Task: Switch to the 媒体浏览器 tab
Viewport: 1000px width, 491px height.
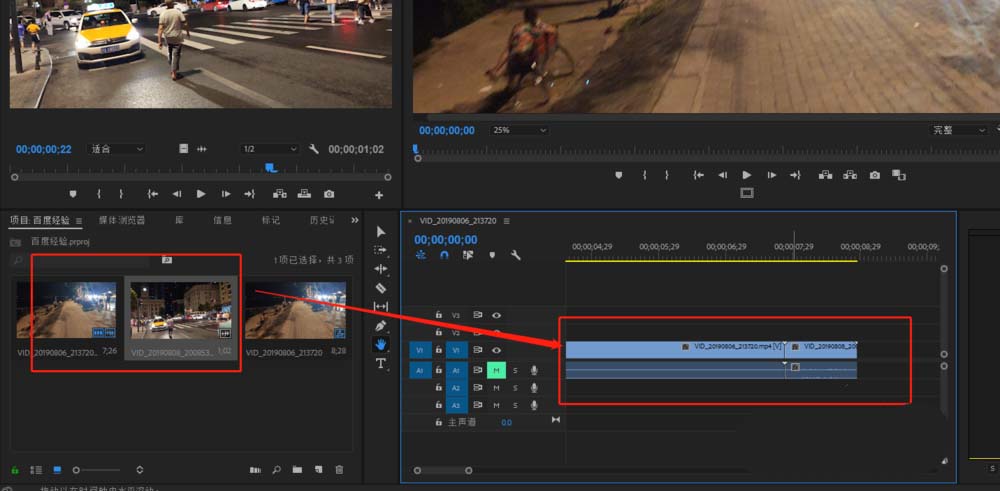Action: (122, 220)
